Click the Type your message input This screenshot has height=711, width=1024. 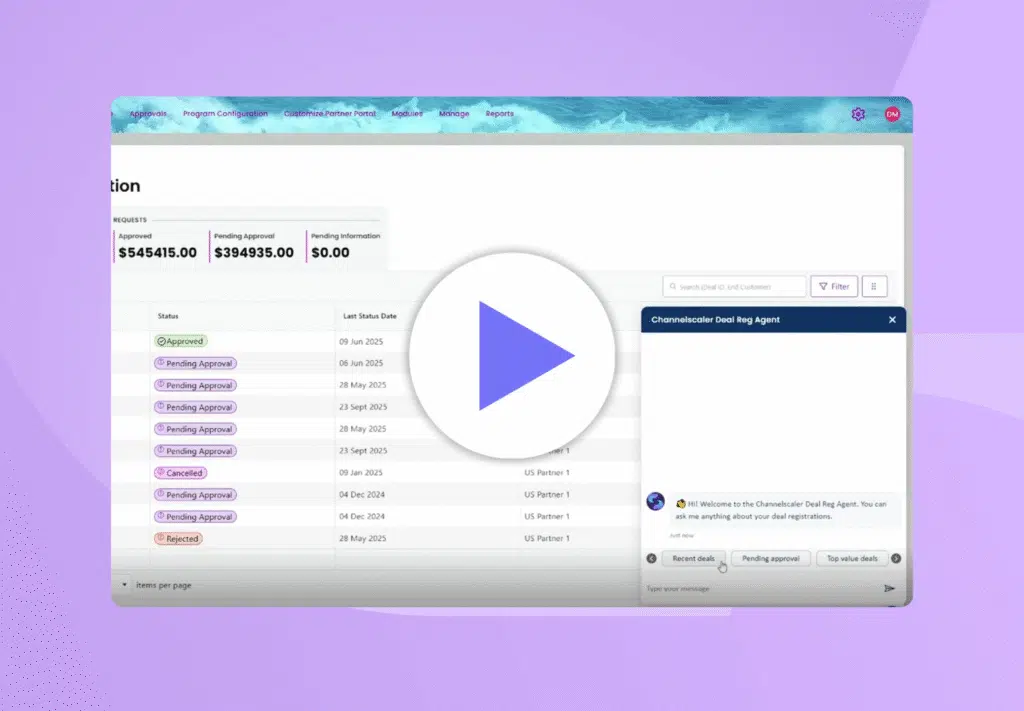click(x=761, y=588)
